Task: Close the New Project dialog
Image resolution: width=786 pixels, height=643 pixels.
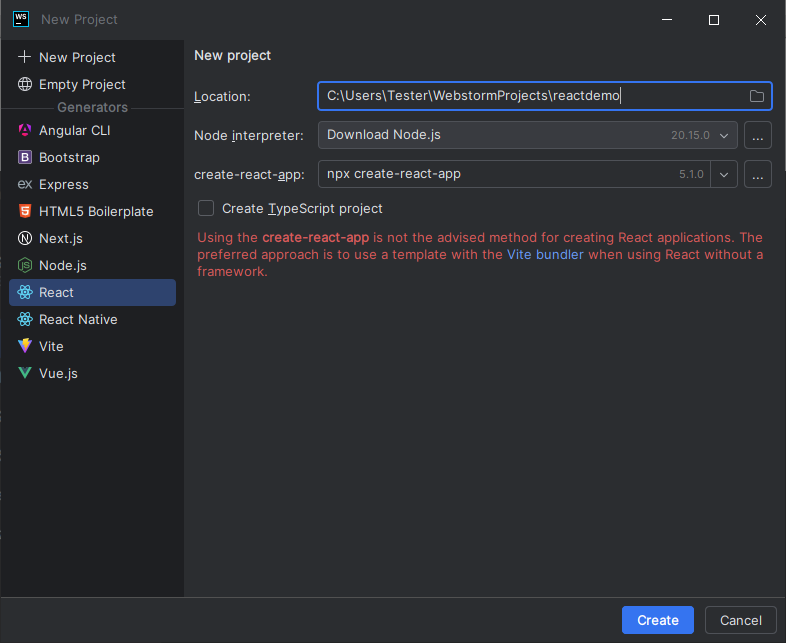Action: click(x=760, y=20)
